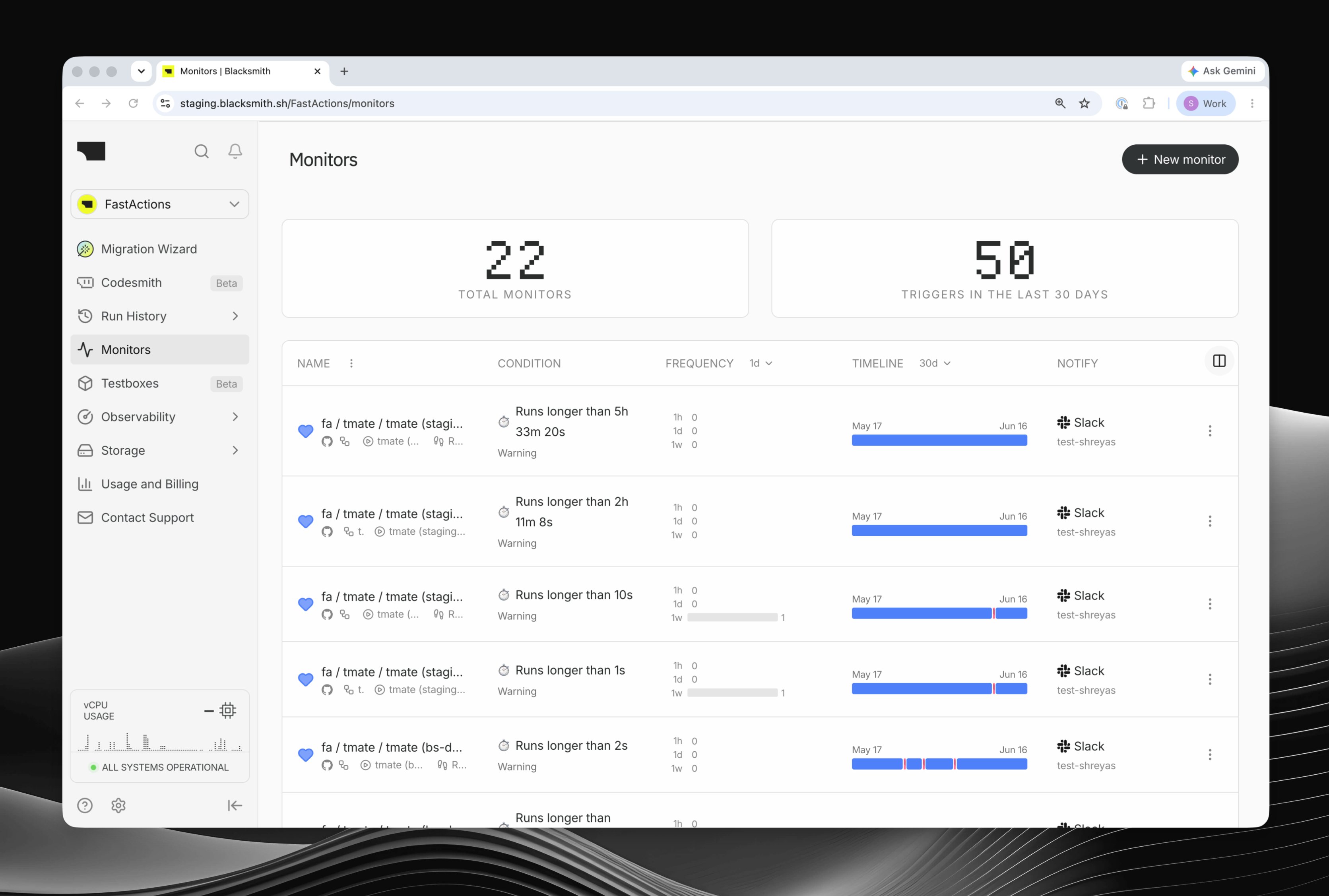Screen dimensions: 1329x896
Task: Open Contact Support
Action: [x=160, y=518]
